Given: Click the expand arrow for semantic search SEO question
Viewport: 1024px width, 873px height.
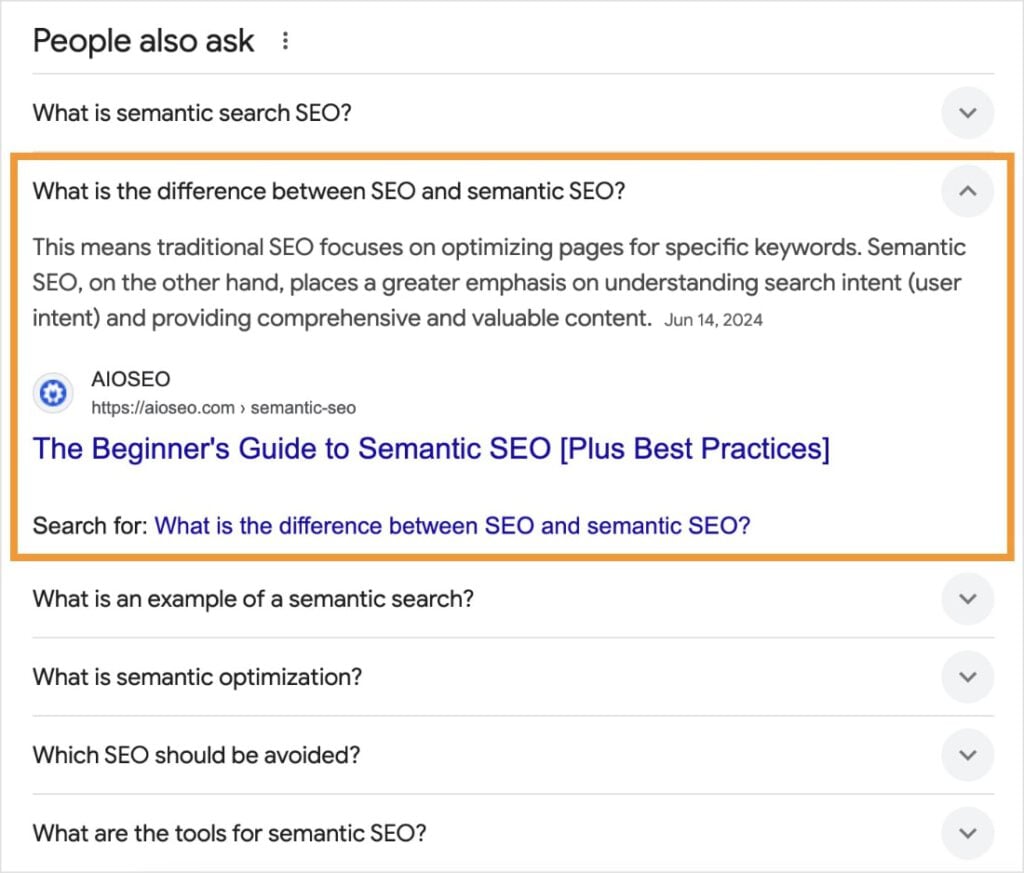Looking at the screenshot, I should pyautogui.click(x=967, y=113).
